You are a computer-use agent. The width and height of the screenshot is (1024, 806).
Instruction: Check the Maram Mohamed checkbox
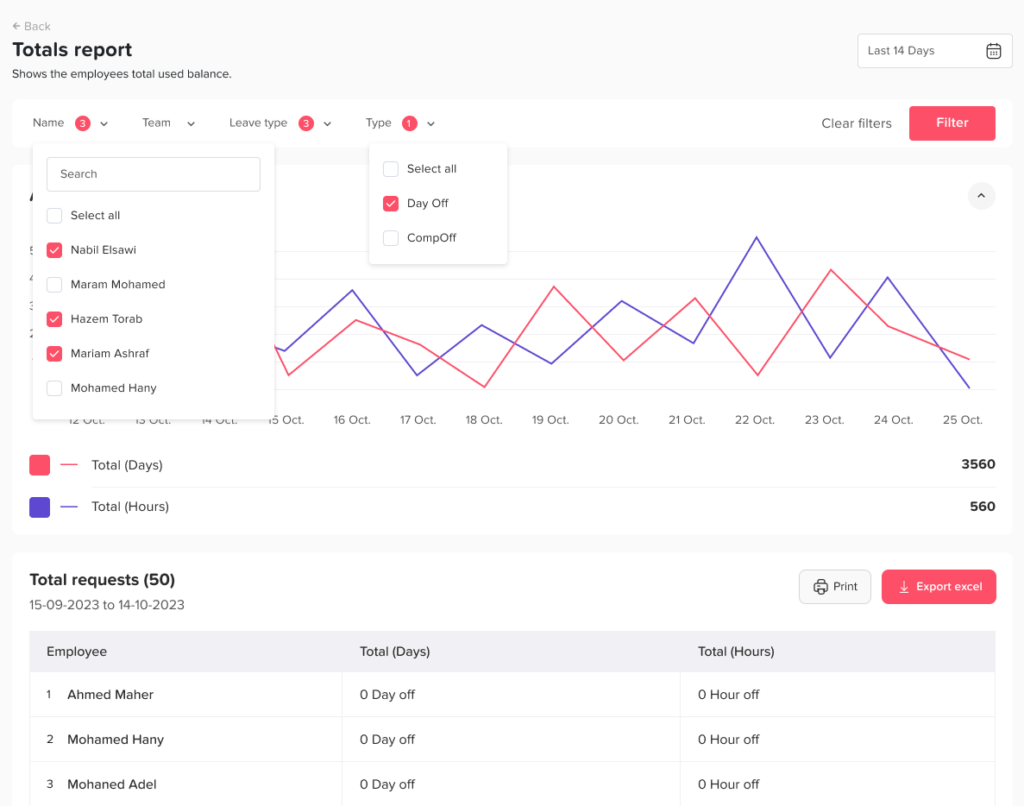click(55, 285)
